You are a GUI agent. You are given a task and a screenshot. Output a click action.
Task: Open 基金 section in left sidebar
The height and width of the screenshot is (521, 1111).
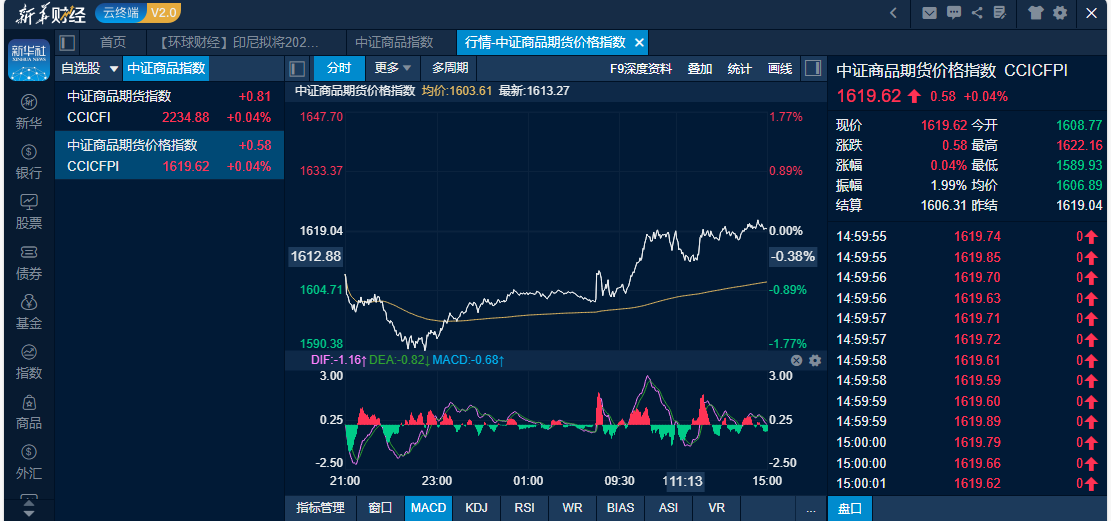[29, 312]
